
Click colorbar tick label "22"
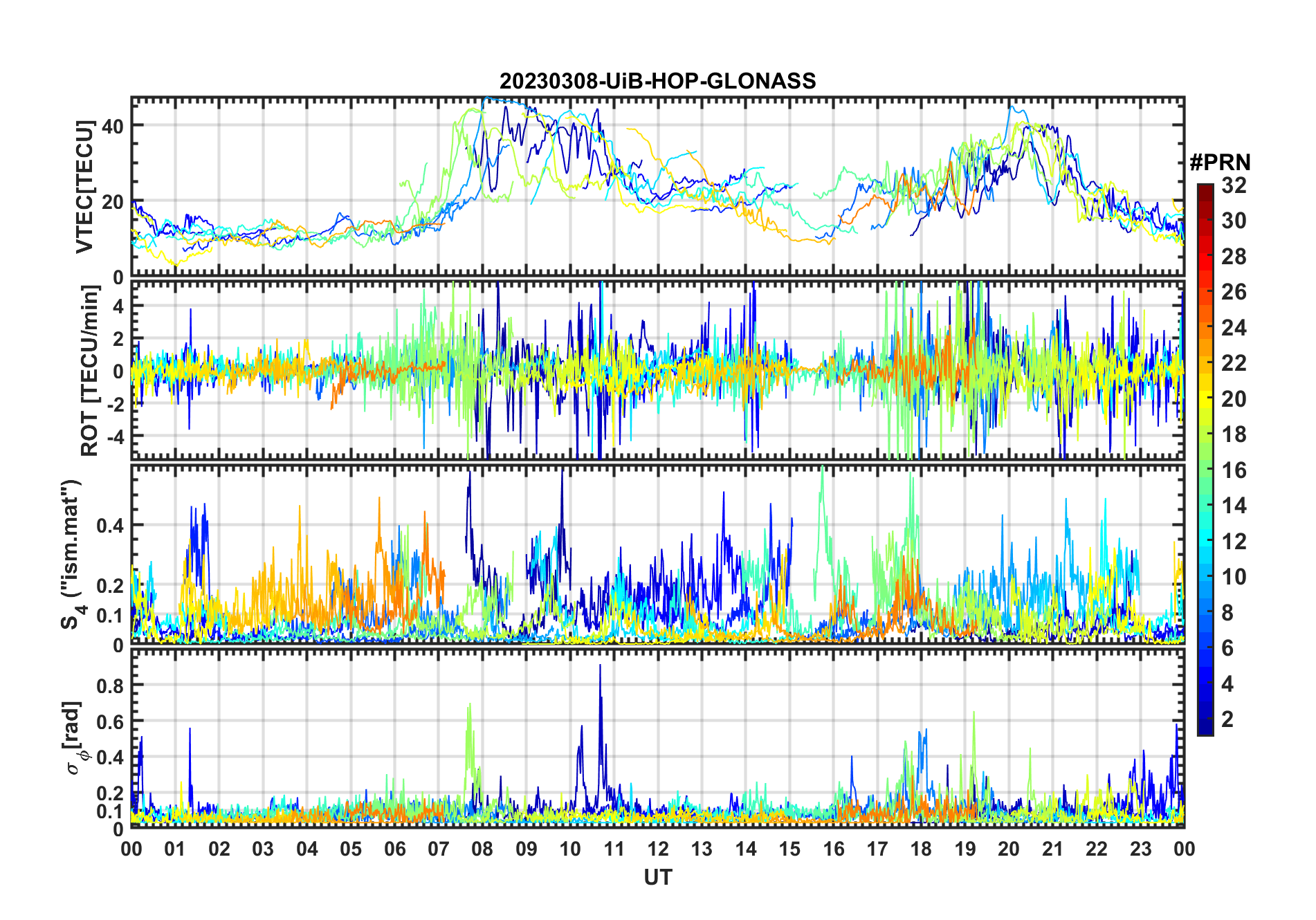[1234, 363]
